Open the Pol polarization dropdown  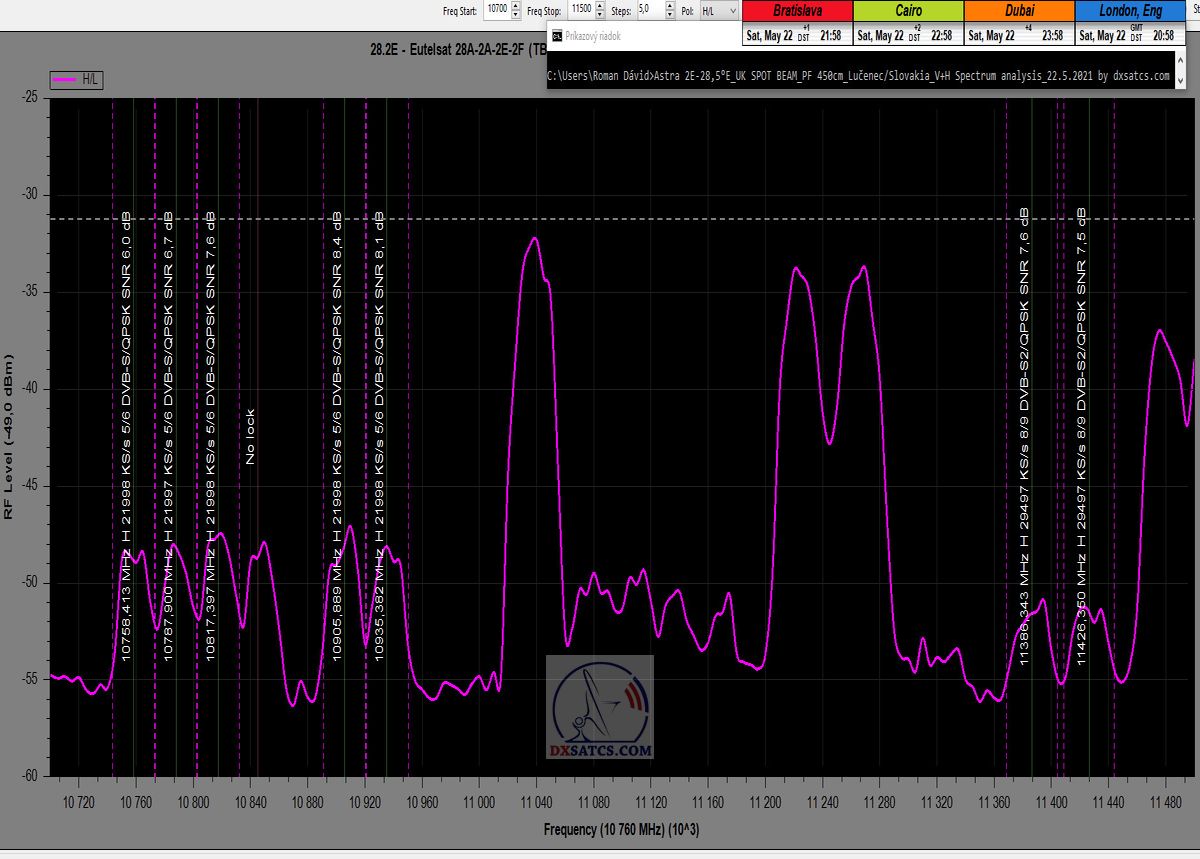pos(718,10)
